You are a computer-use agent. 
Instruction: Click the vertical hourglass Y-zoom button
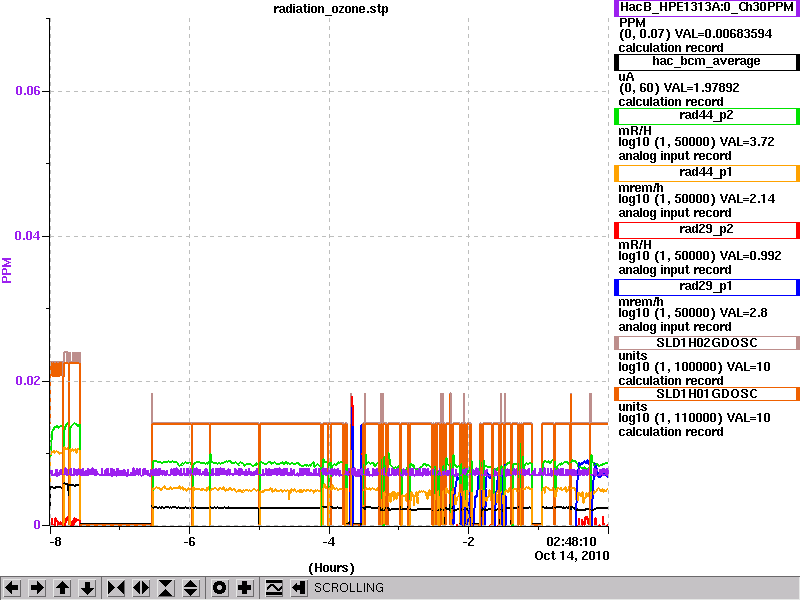click(x=166, y=588)
